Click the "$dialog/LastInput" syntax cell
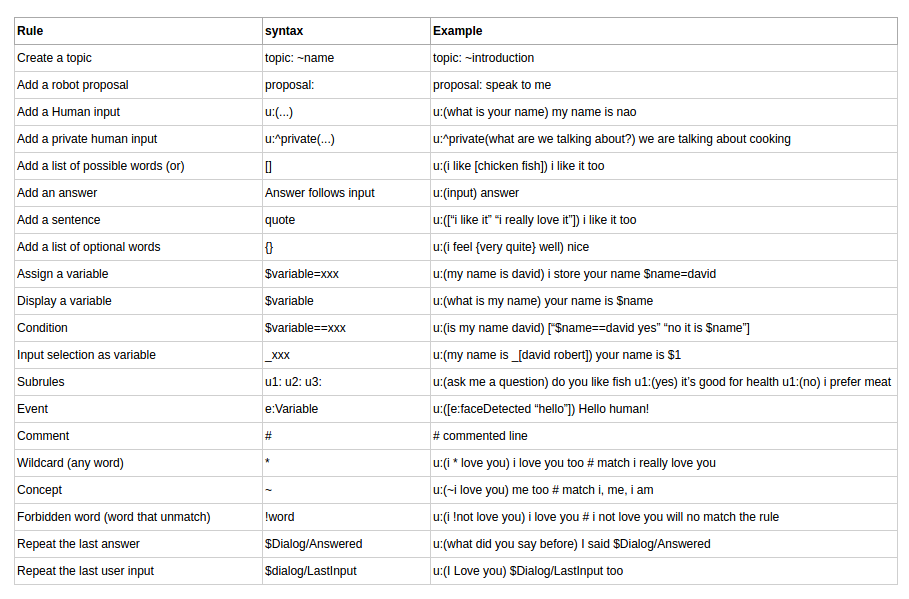This screenshot has width=909, height=599. pos(310,571)
